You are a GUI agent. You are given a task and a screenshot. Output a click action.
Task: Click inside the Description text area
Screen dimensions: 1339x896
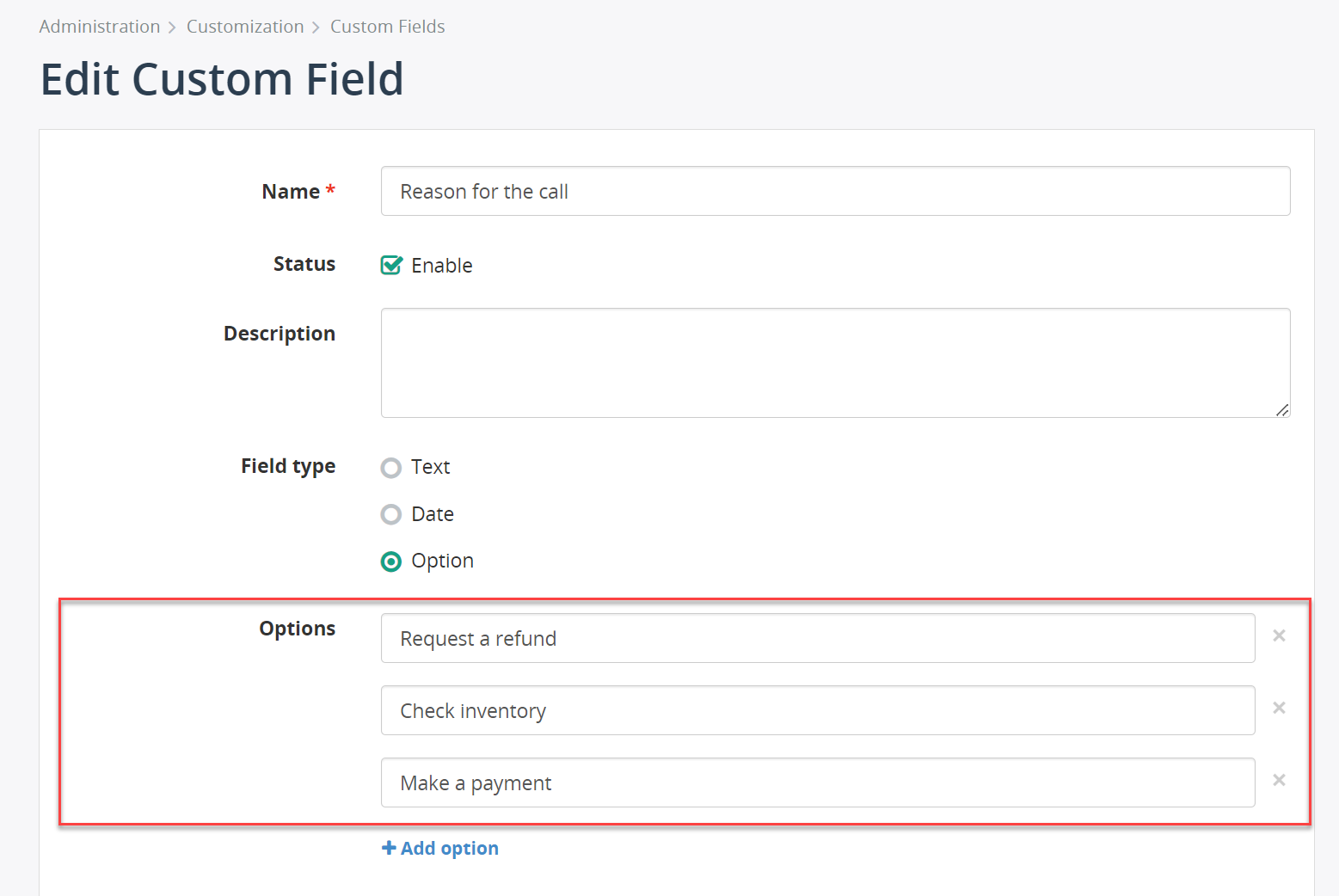(835, 363)
